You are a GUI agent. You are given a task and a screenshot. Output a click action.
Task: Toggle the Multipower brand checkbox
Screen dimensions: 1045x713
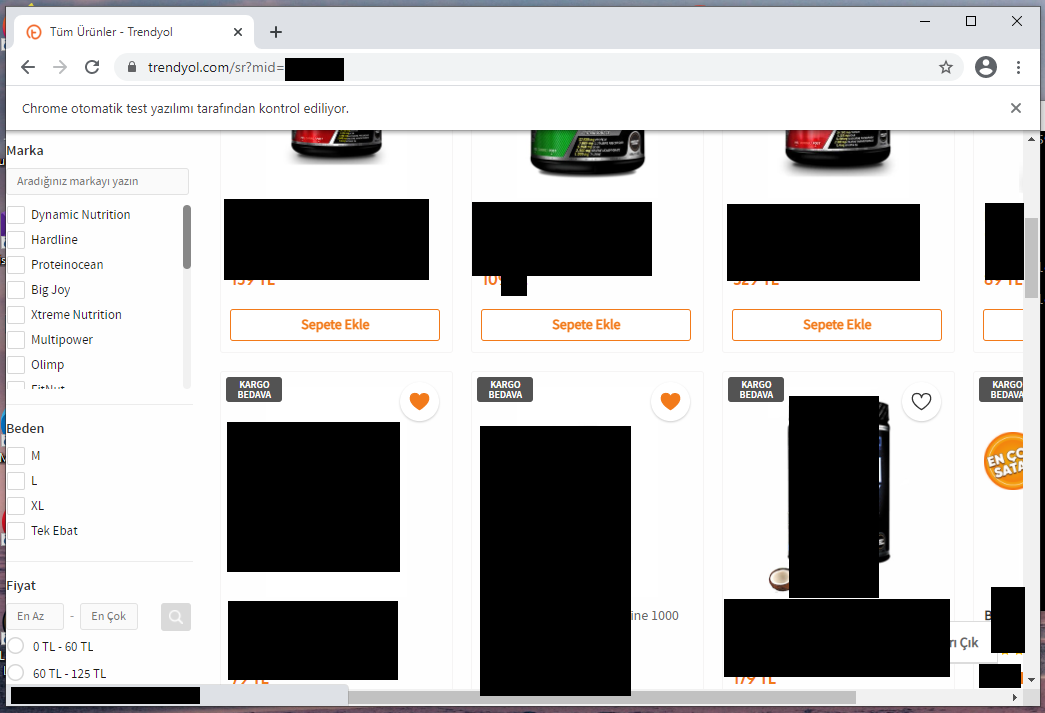click(17, 340)
